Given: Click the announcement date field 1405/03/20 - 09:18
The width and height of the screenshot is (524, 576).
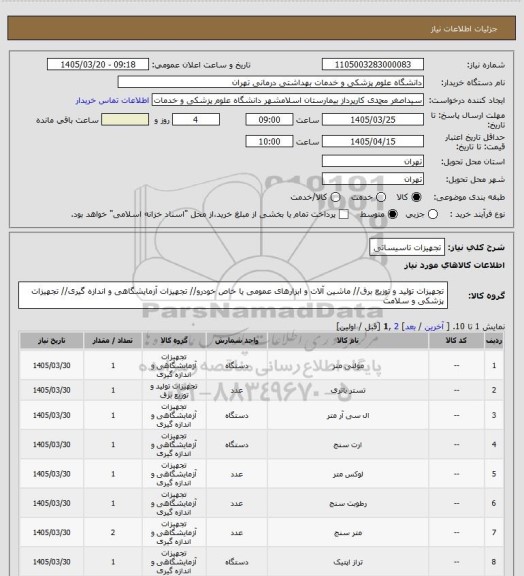Looking at the screenshot, I should 98,64.
